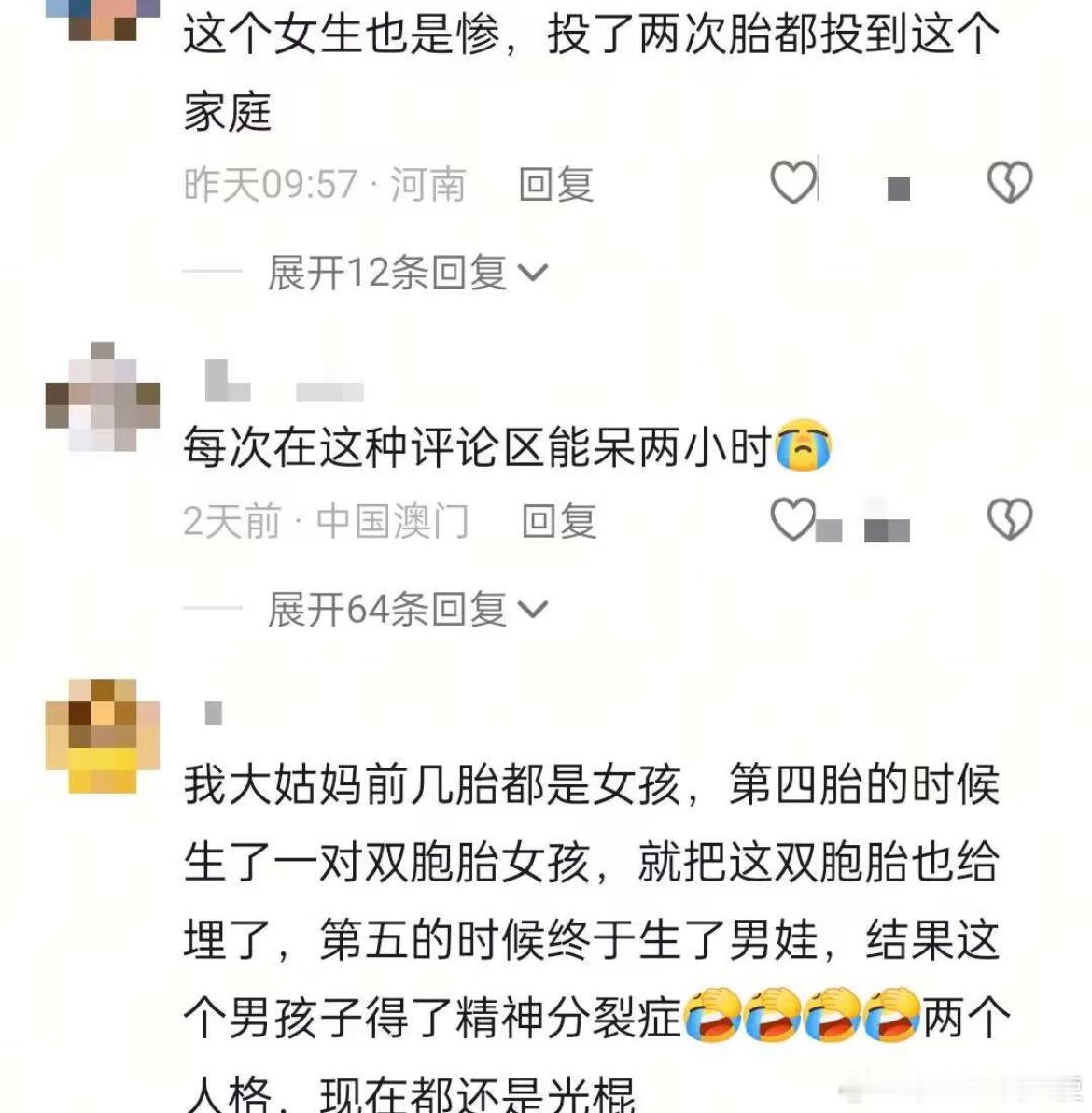1092x1113 pixels.
Task: Reply to the 河南 comment via 回复
Action: (556, 185)
